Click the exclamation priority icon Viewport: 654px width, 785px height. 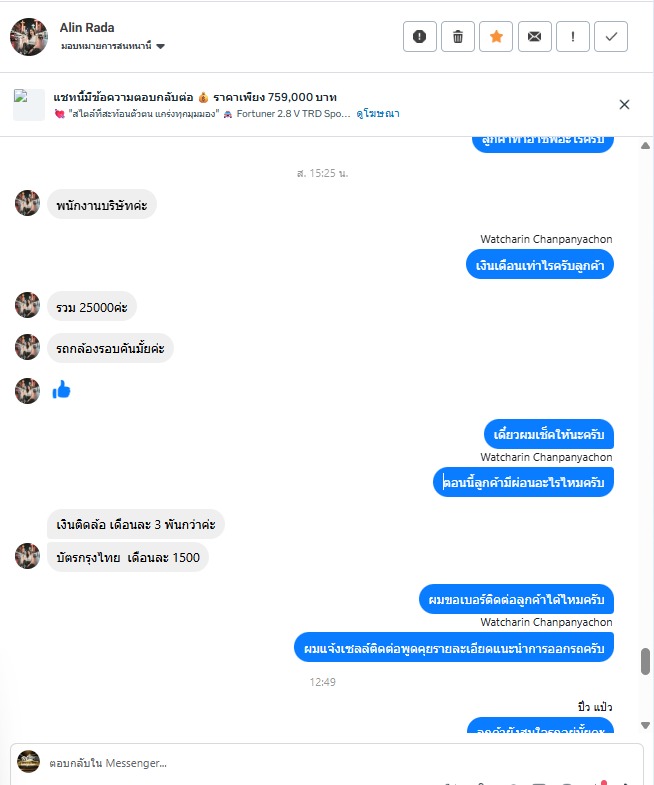(573, 37)
